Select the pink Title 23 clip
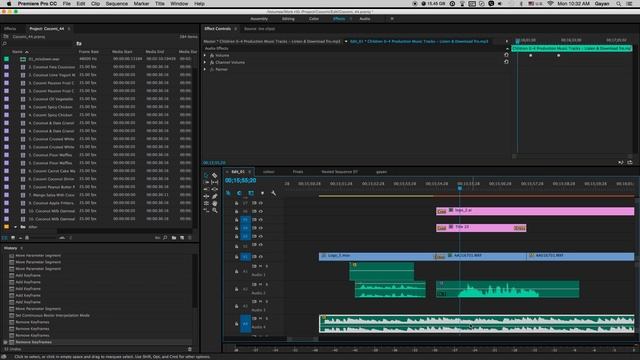This screenshot has width=640, height=360. 481,227
